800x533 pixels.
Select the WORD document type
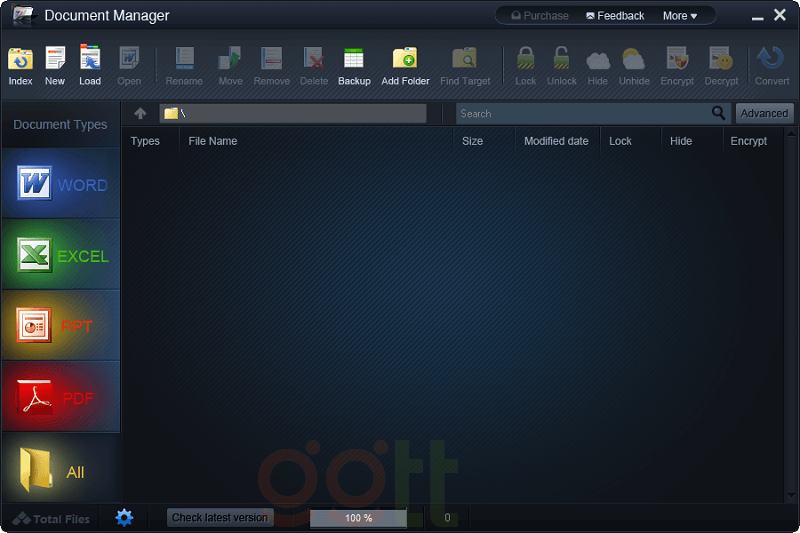point(60,185)
